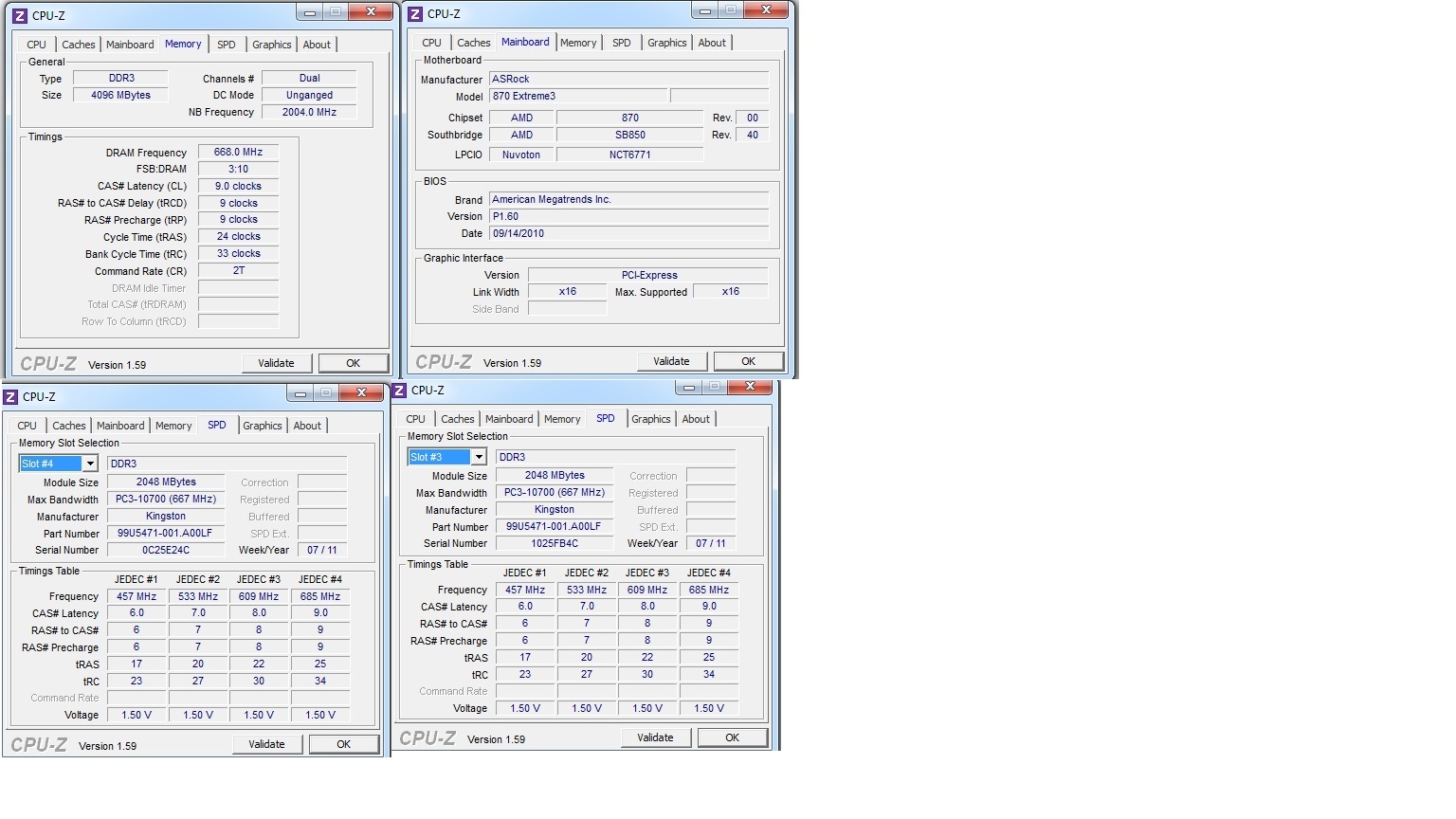Click Slot #3 Max Bandwidth PC3-10700 value

tap(555, 492)
